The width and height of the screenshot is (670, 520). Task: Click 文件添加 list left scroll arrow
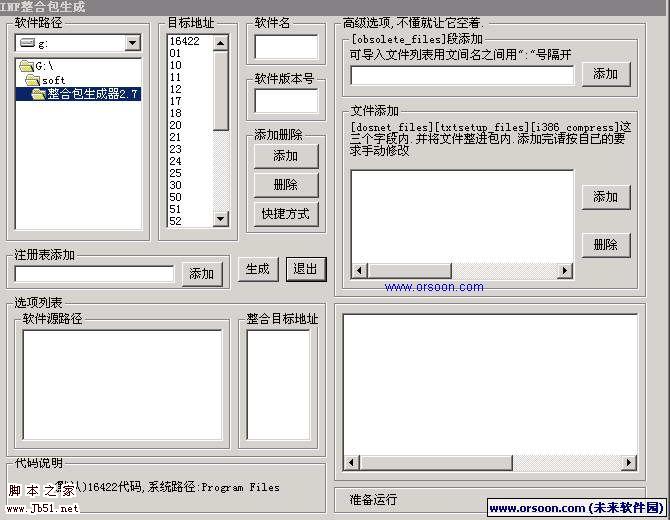coord(359,270)
